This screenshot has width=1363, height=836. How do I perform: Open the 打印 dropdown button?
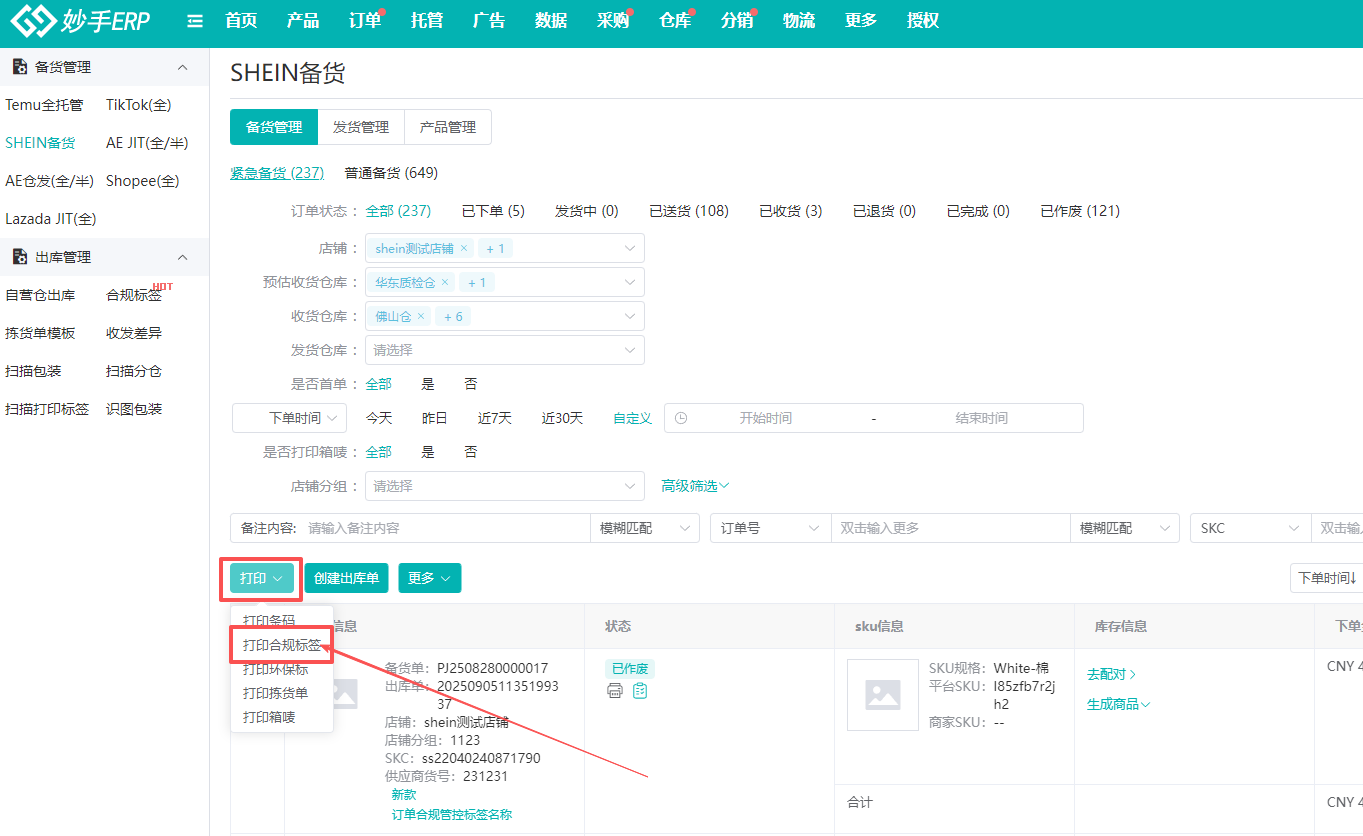pos(262,578)
